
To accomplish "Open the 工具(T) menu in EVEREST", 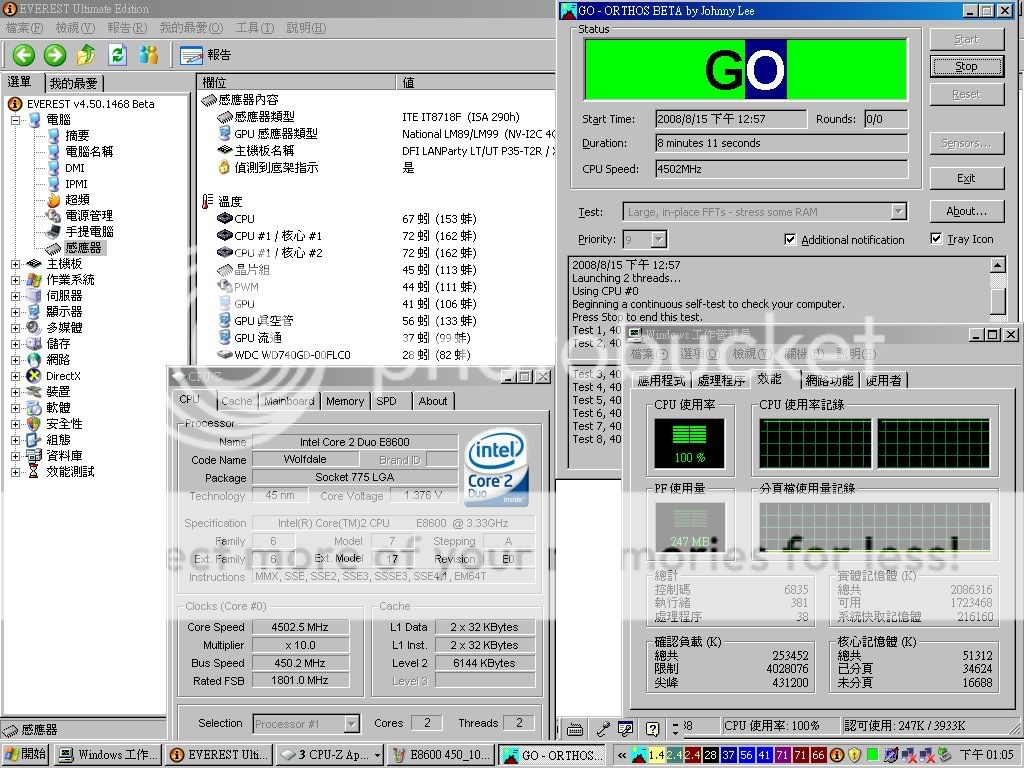I will click(254, 27).
